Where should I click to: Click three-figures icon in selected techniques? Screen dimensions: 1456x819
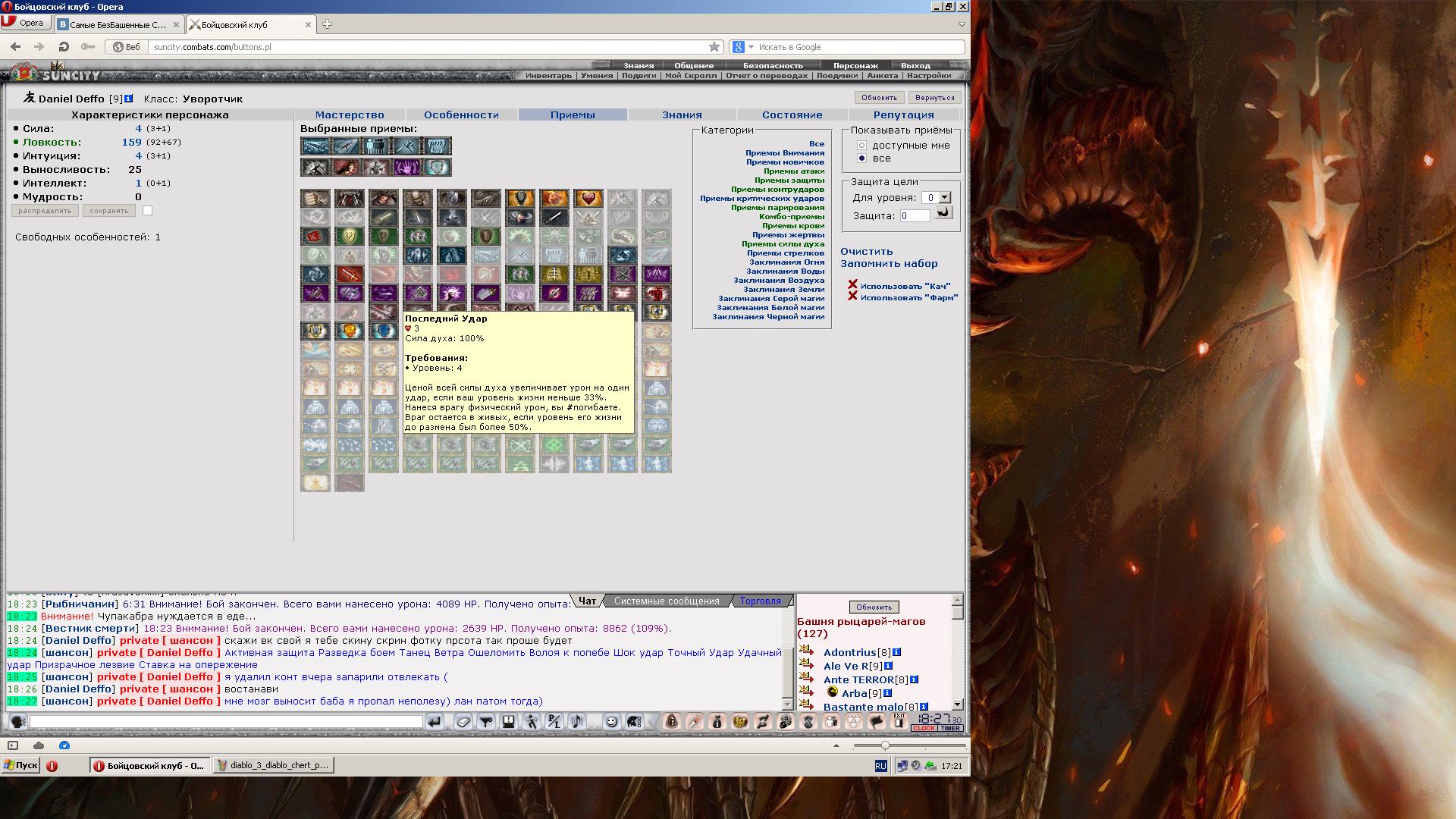(375, 146)
